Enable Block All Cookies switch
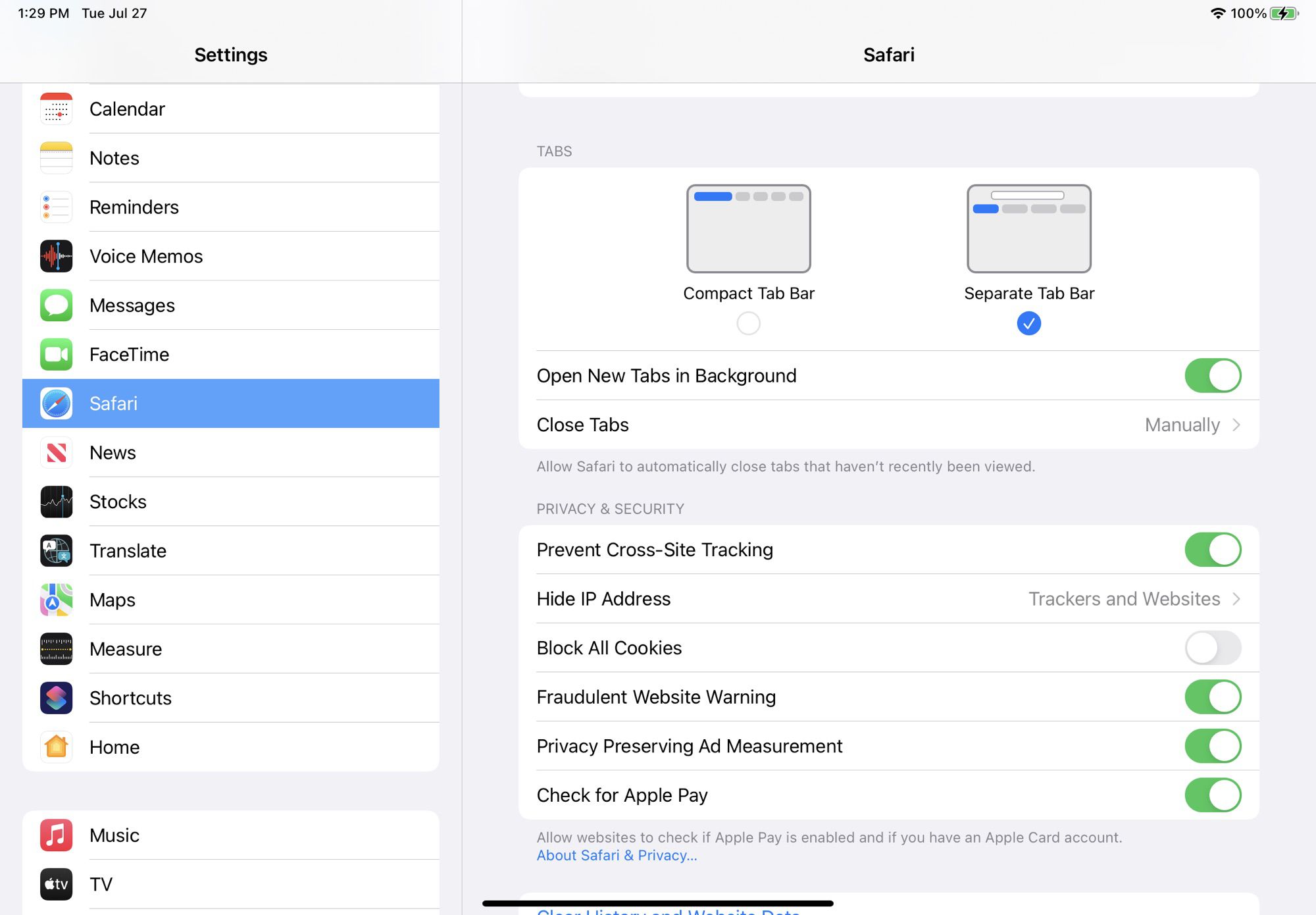Screen dimensions: 1316x915 pos(1213,648)
